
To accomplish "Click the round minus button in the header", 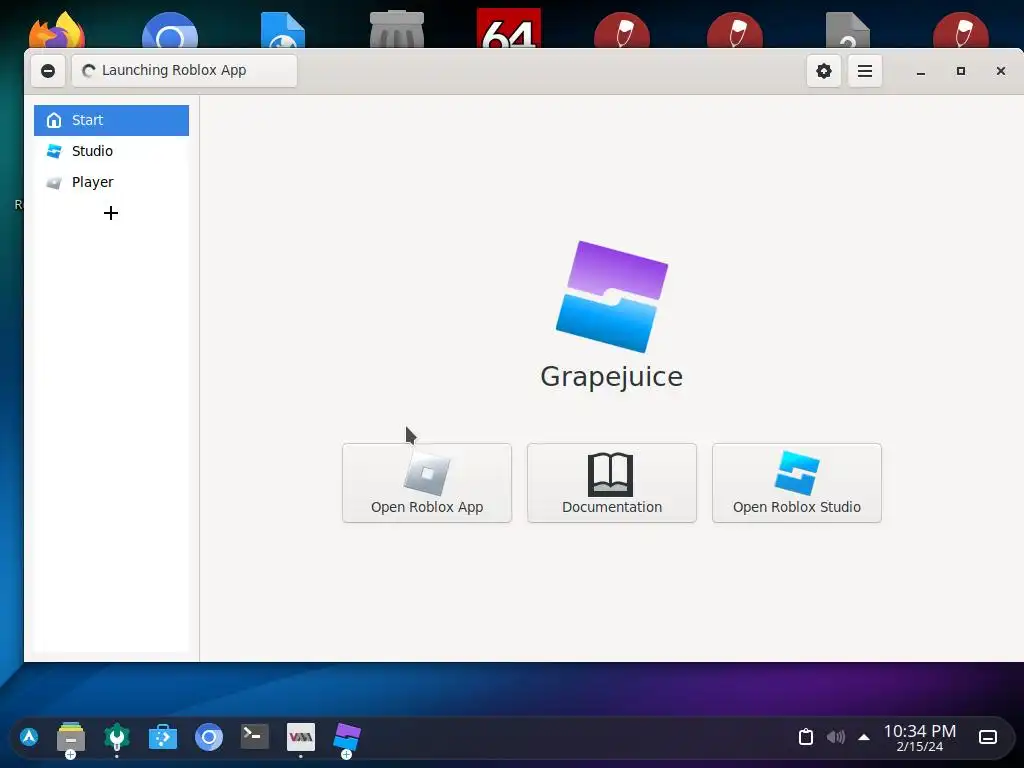I will tap(48, 71).
